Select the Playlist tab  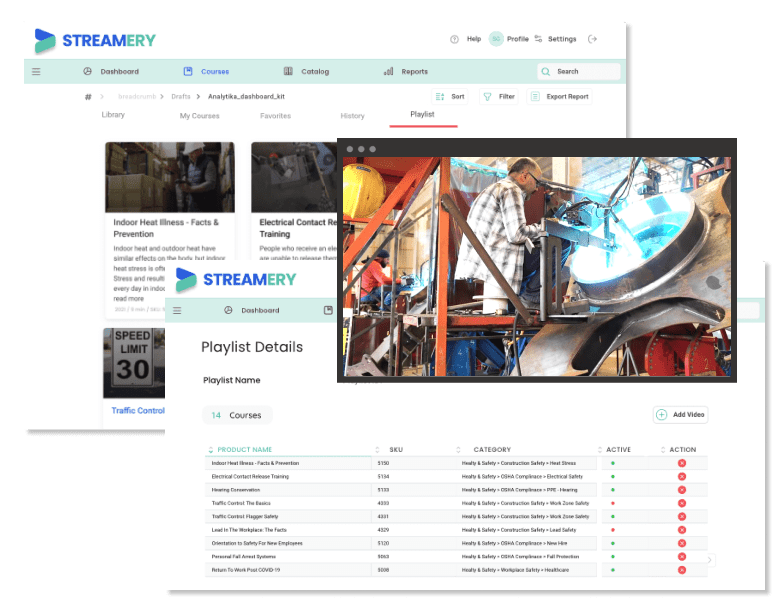pyautogui.click(x=422, y=114)
